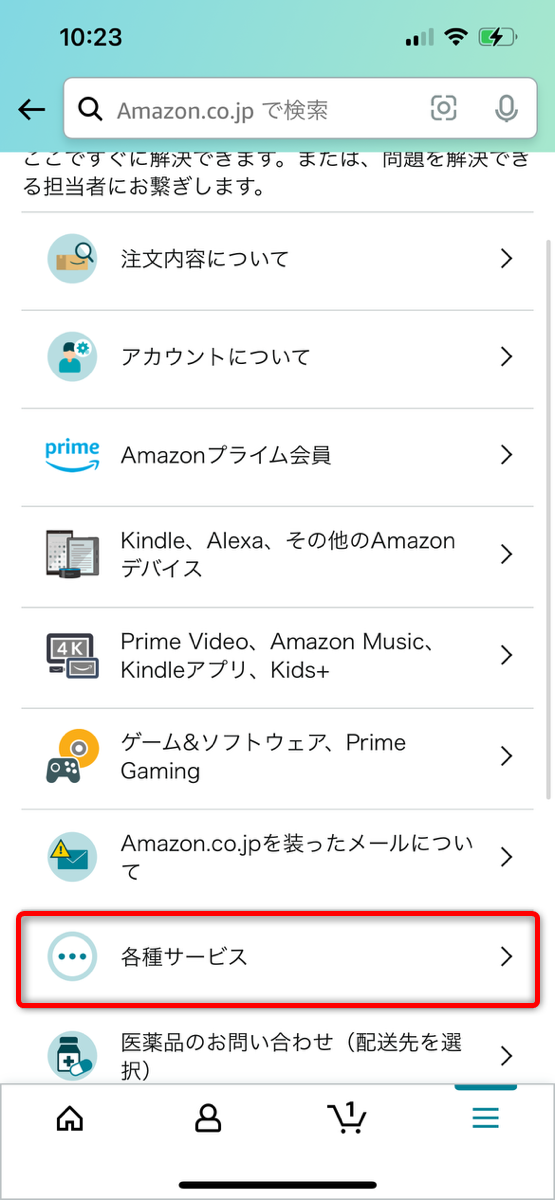
Task: Open Kindle、Alexa、その他のAmazonデバイス item
Action: pos(277,555)
